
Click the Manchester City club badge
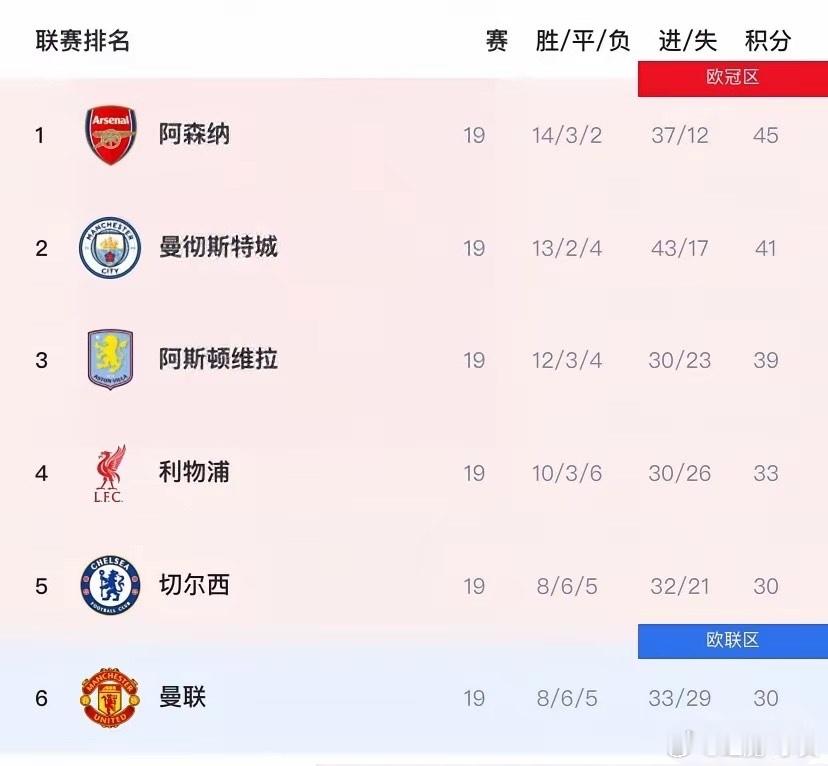(x=110, y=247)
